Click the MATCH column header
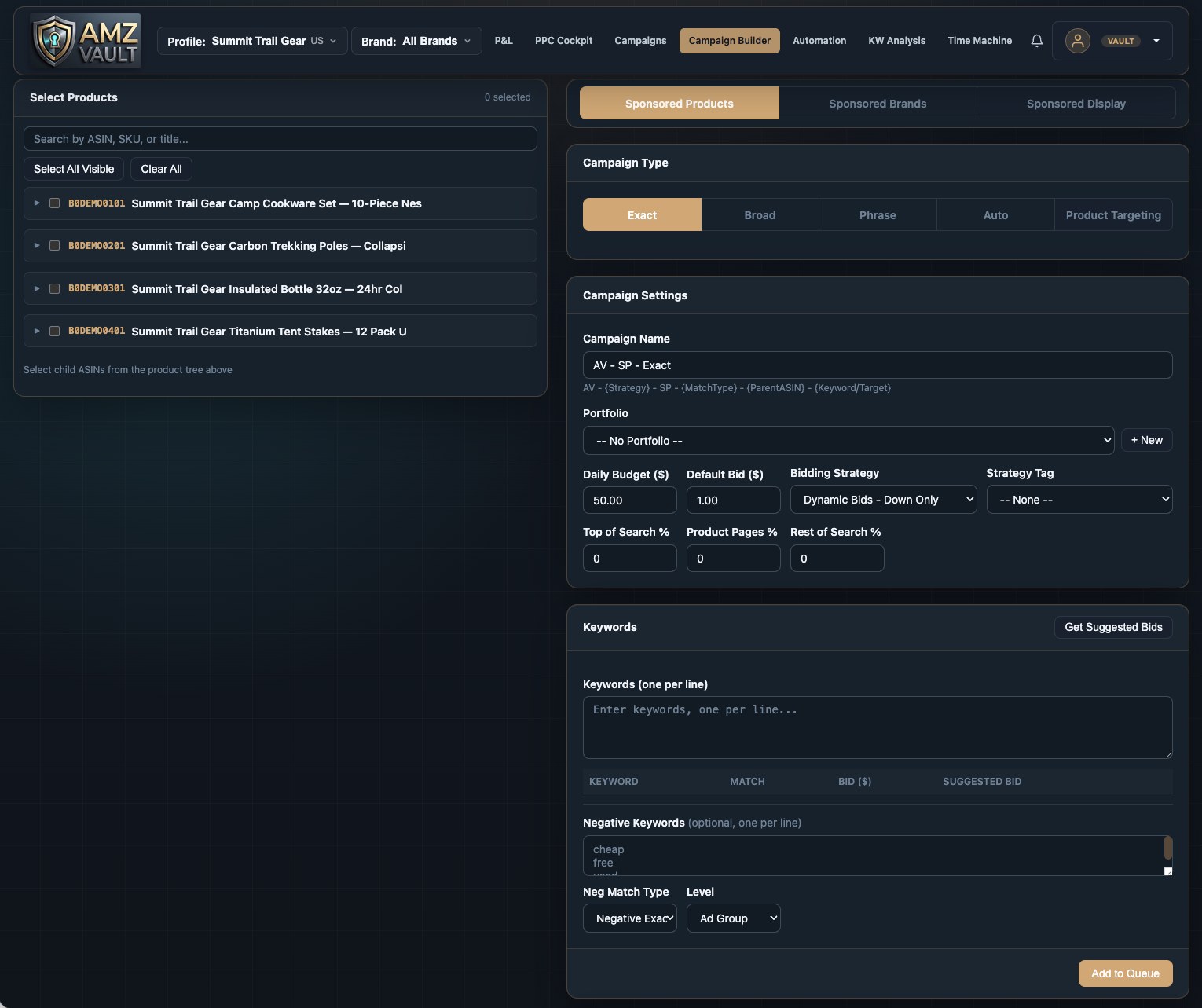The width and height of the screenshot is (1202, 1008). [x=747, y=782]
